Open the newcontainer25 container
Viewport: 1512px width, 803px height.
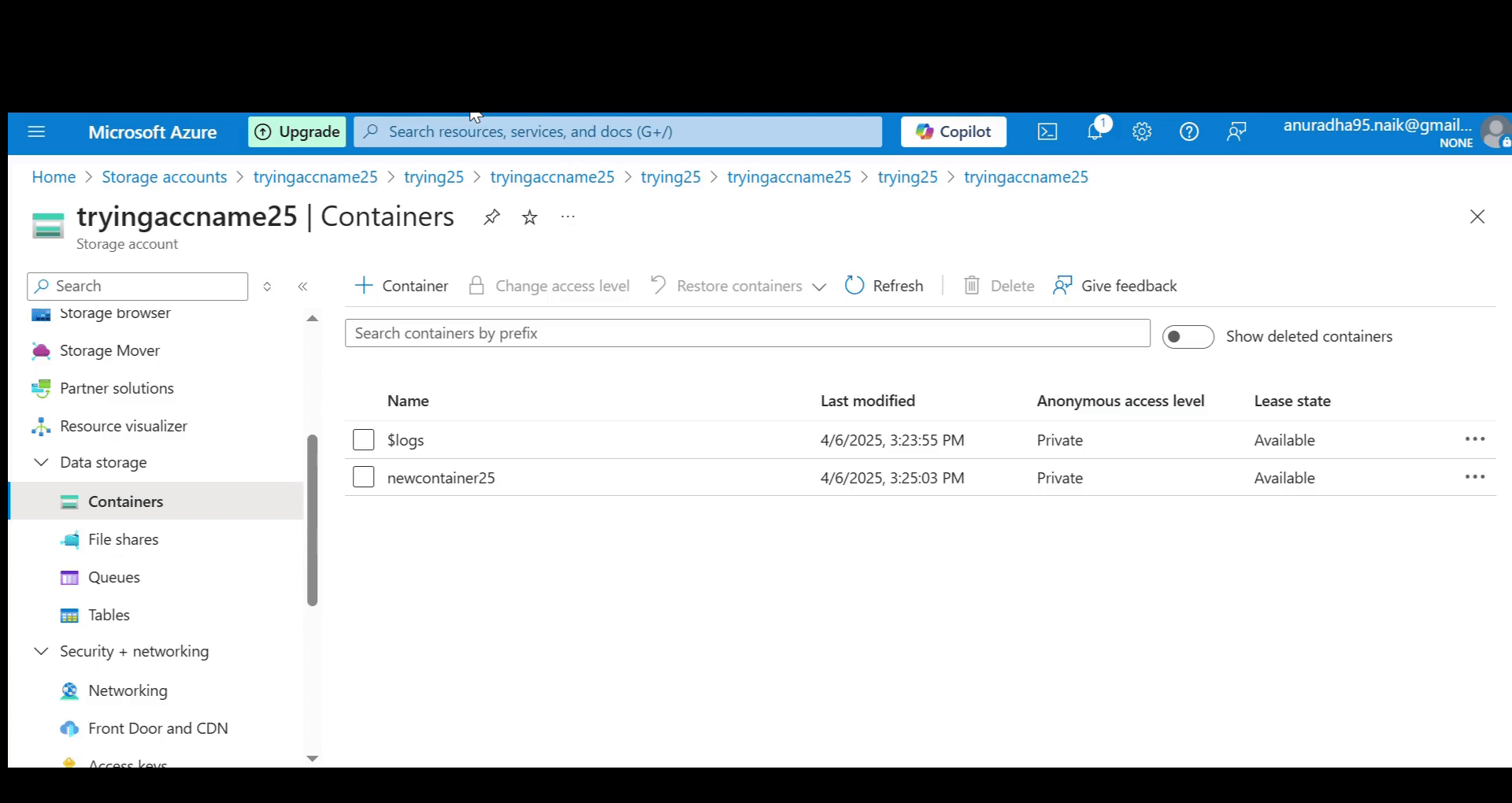click(x=441, y=478)
